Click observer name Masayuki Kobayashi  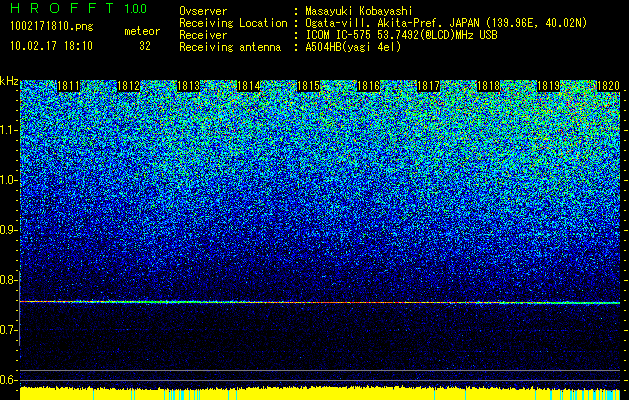(359, 12)
